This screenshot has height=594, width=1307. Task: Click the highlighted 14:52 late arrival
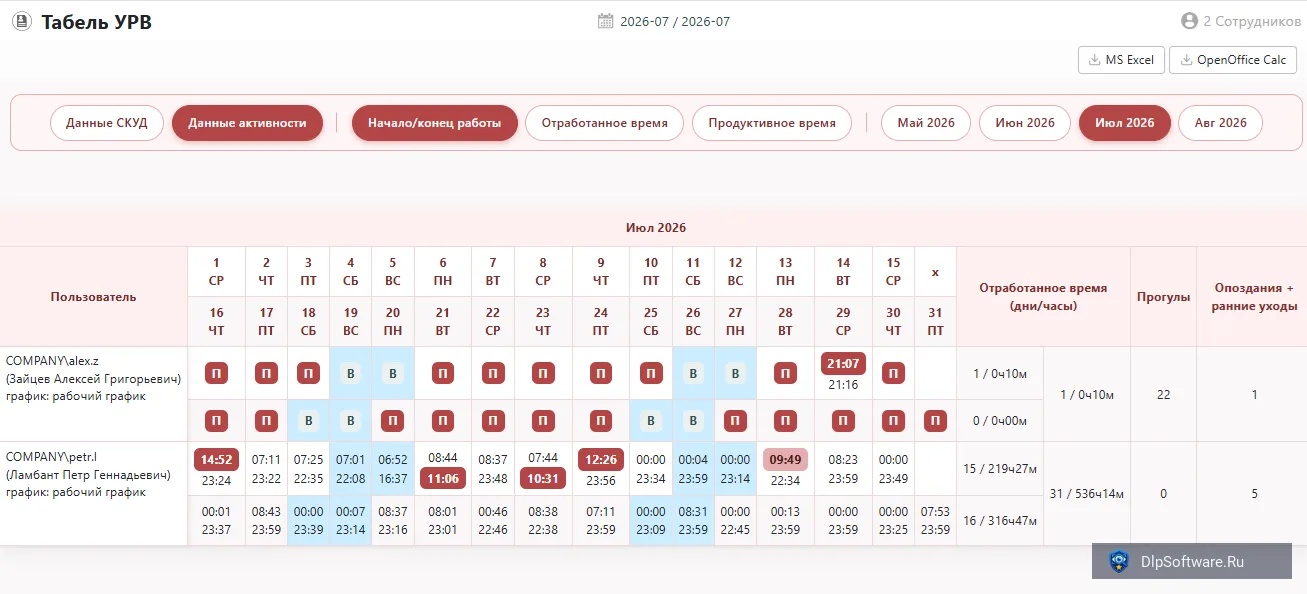click(x=216, y=460)
